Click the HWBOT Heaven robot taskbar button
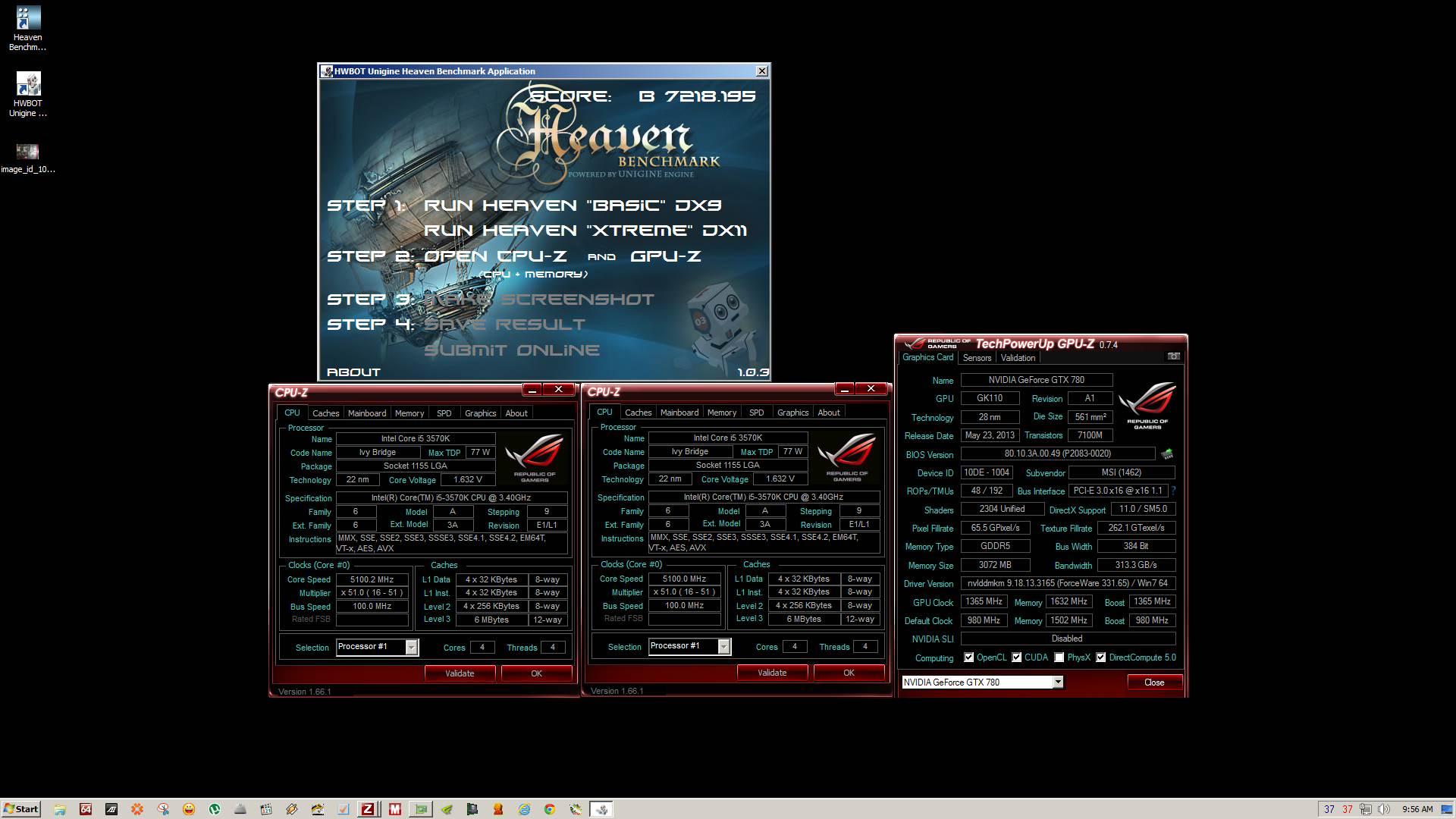This screenshot has width=1456, height=819. point(601,809)
